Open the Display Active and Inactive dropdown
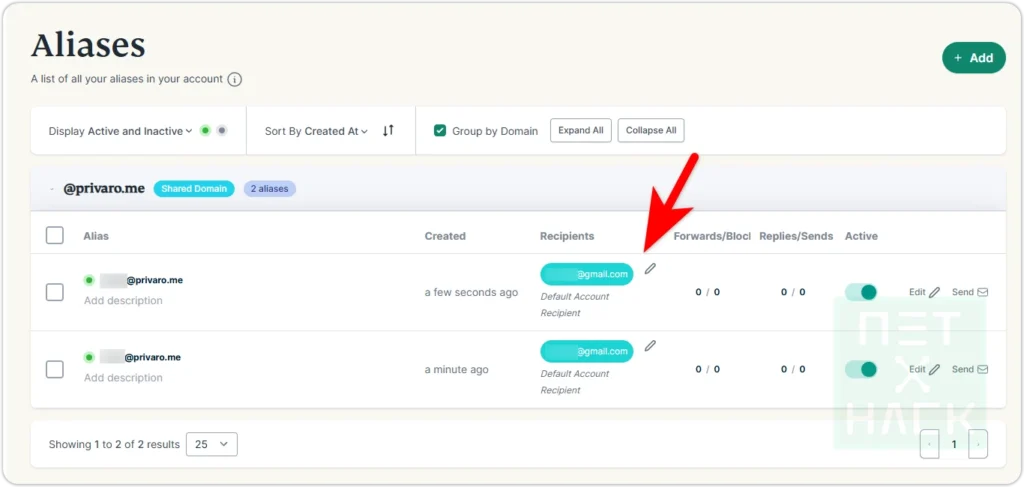1024x487 pixels. [120, 131]
